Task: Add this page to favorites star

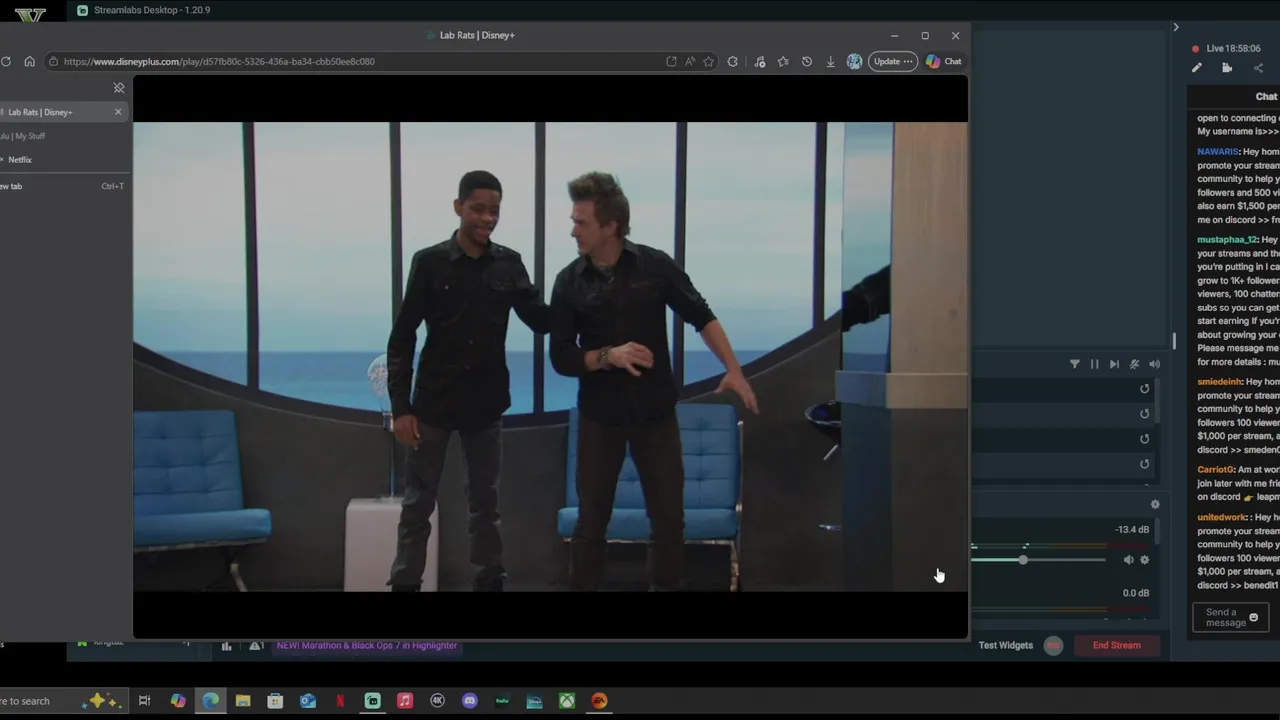Action: click(708, 61)
